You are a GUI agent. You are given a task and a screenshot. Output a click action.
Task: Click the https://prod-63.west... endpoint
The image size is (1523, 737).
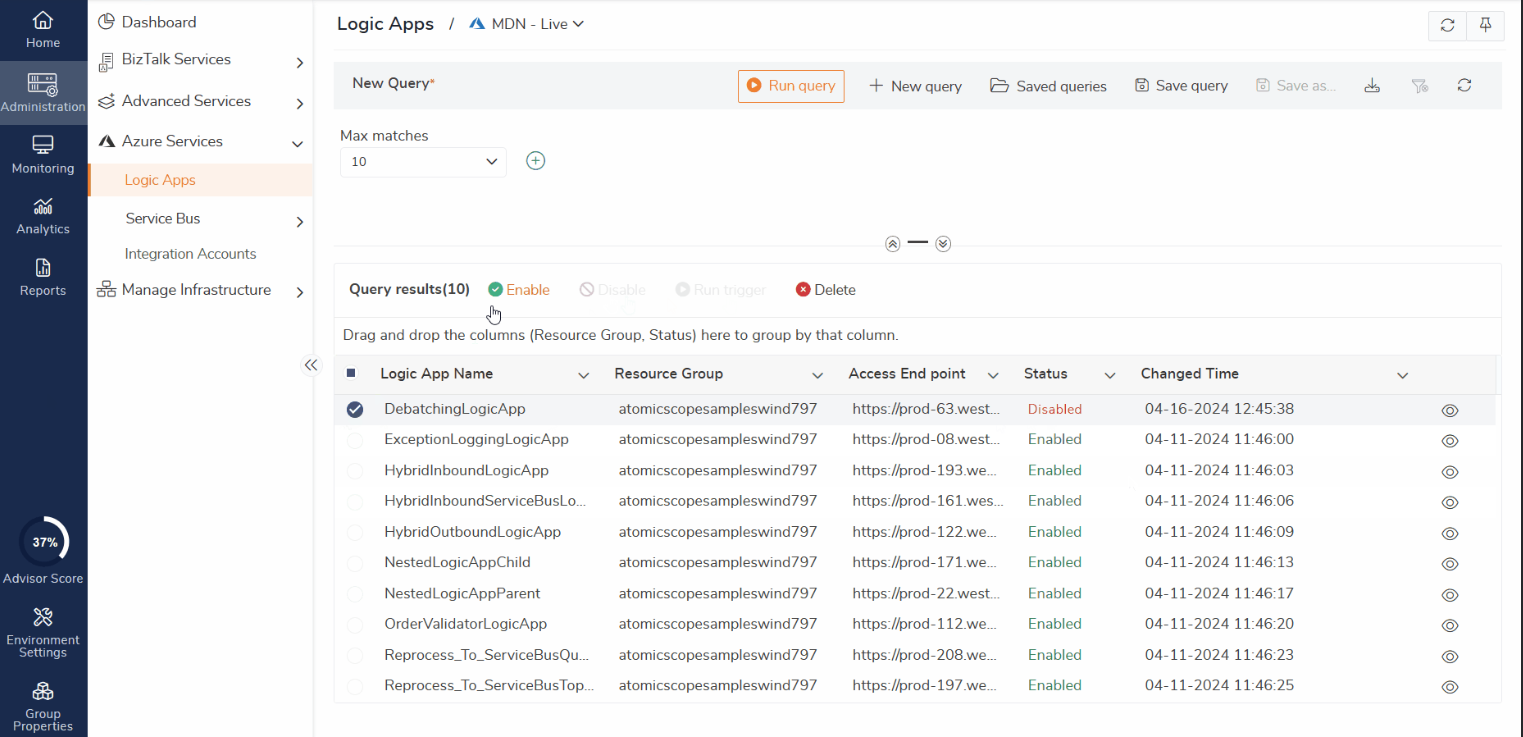(x=926, y=409)
